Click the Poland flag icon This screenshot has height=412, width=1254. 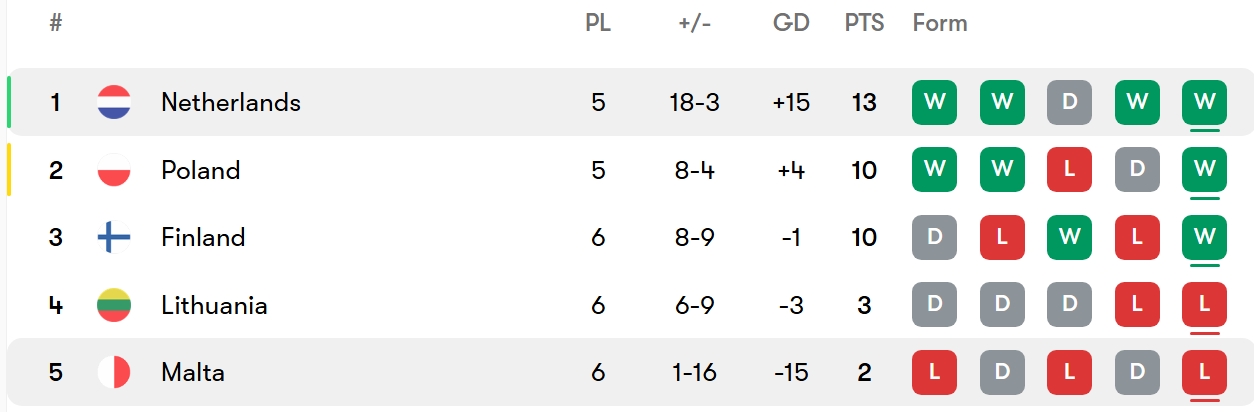[114, 170]
